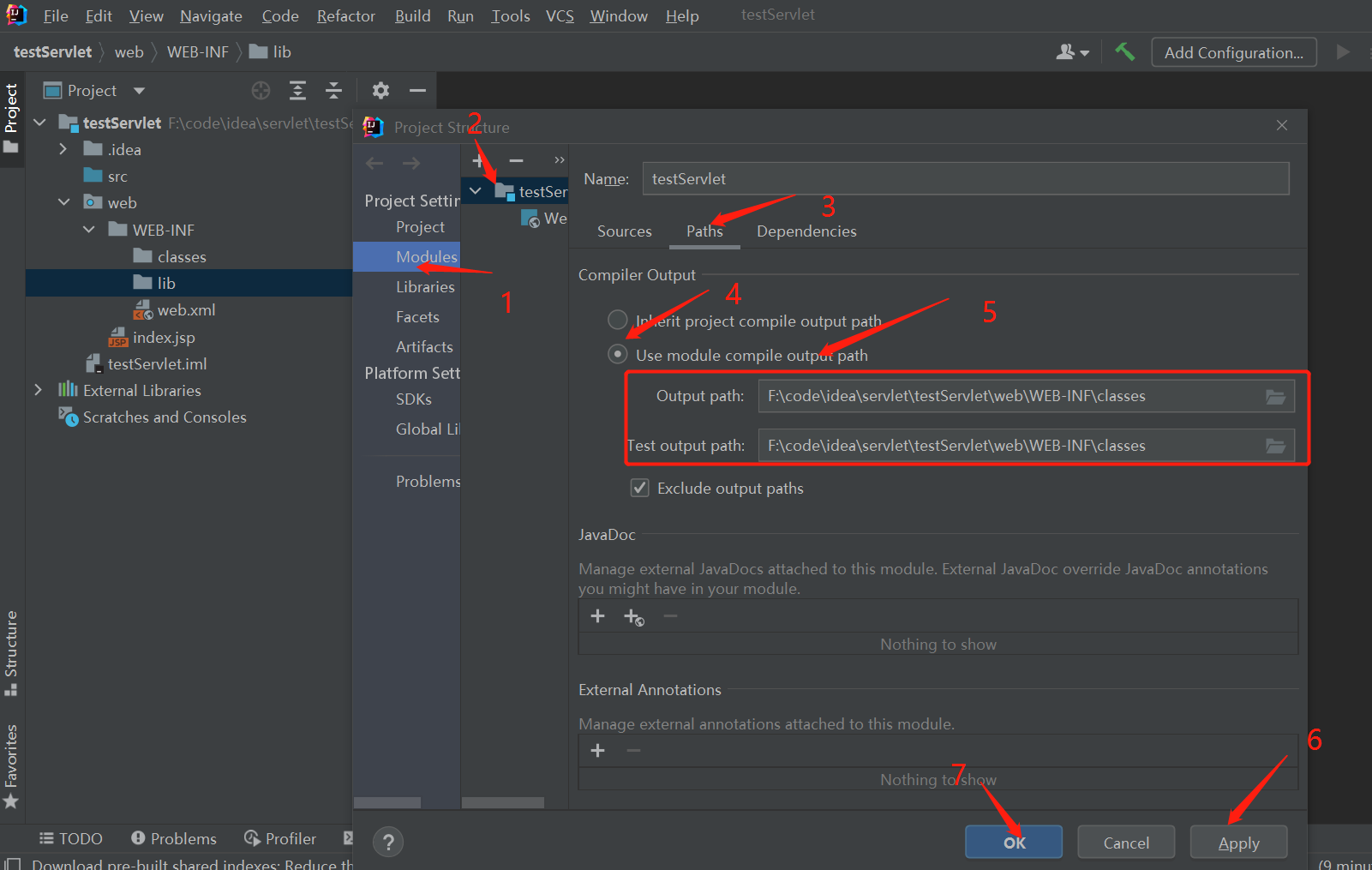Select Inherit project compile output path

coord(617,320)
